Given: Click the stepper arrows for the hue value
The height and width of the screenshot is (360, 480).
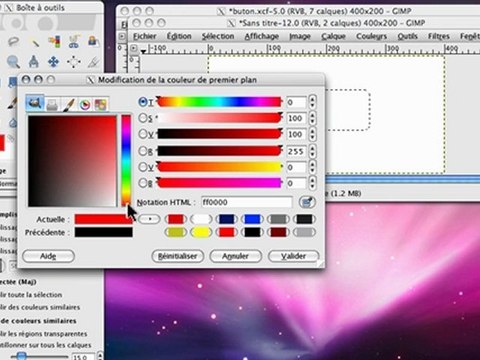Looking at the screenshot, I should tap(312, 102).
